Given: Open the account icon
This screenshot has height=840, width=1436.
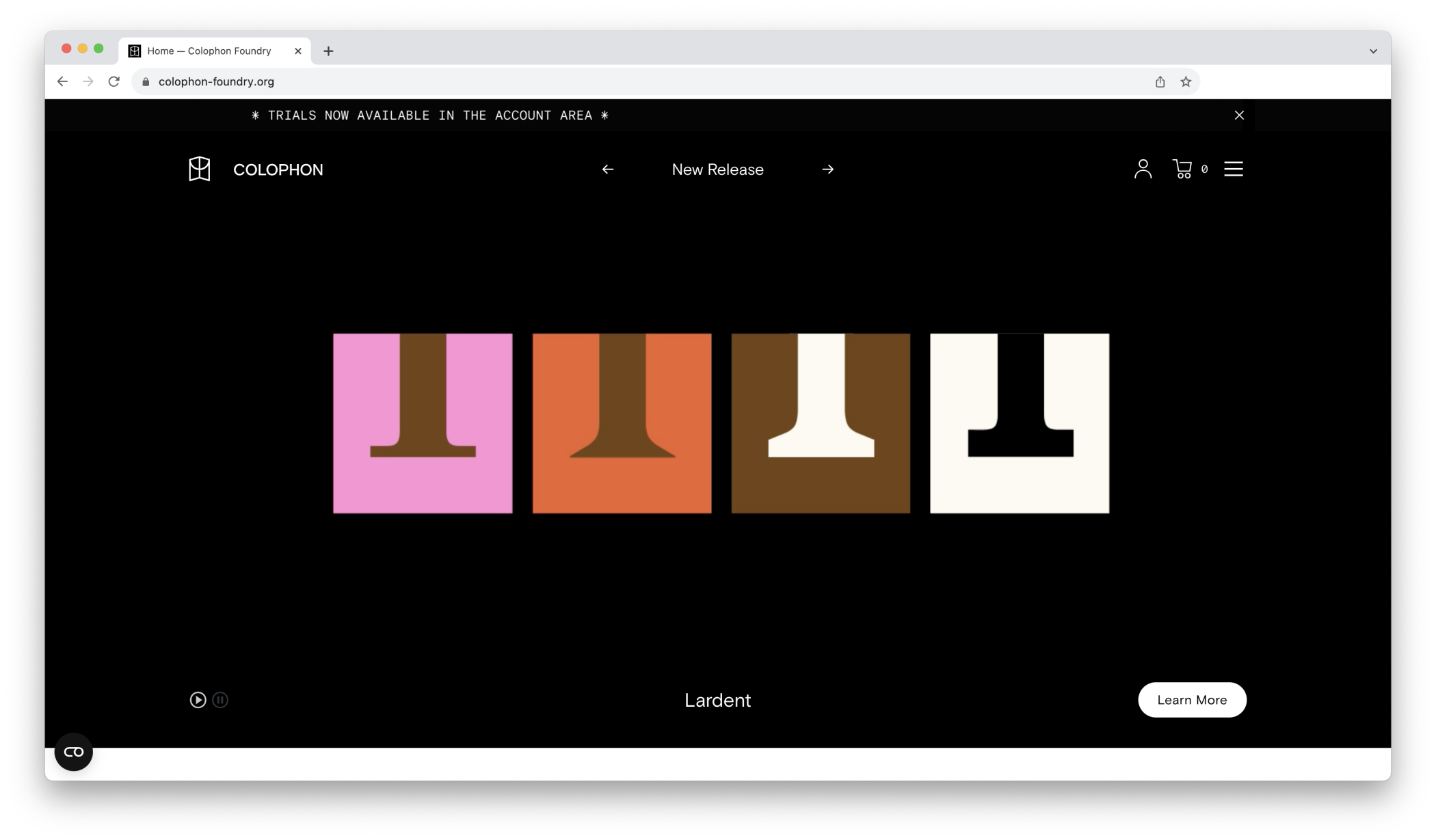Looking at the screenshot, I should tap(1143, 169).
